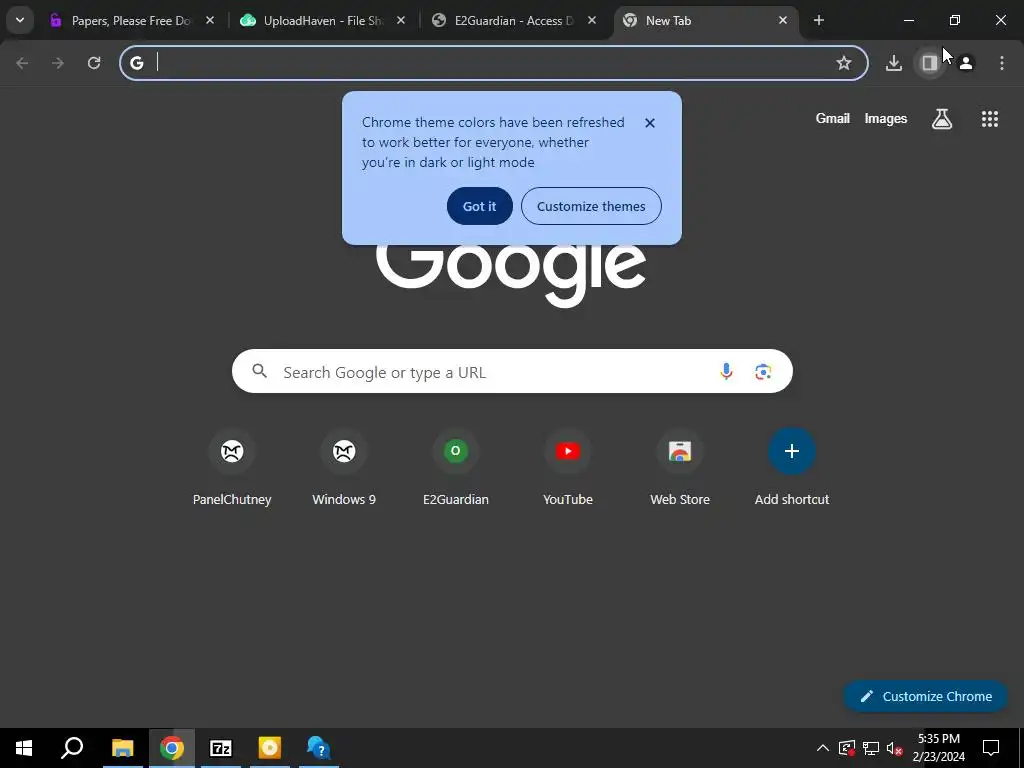Start voice search with microphone icon
This screenshot has width=1024, height=768.
(726, 372)
